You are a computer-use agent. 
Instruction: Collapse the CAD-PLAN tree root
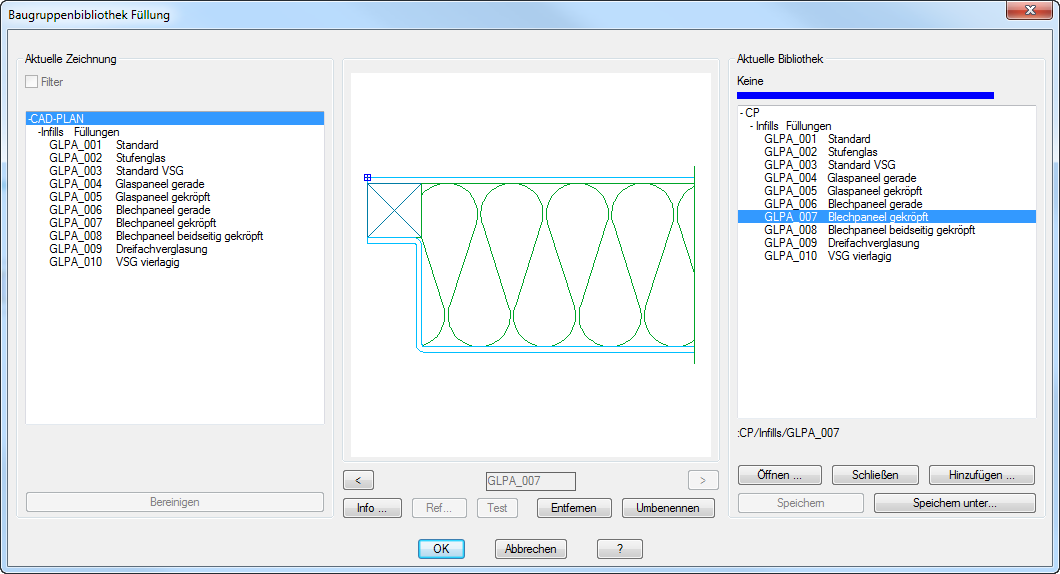[29, 119]
